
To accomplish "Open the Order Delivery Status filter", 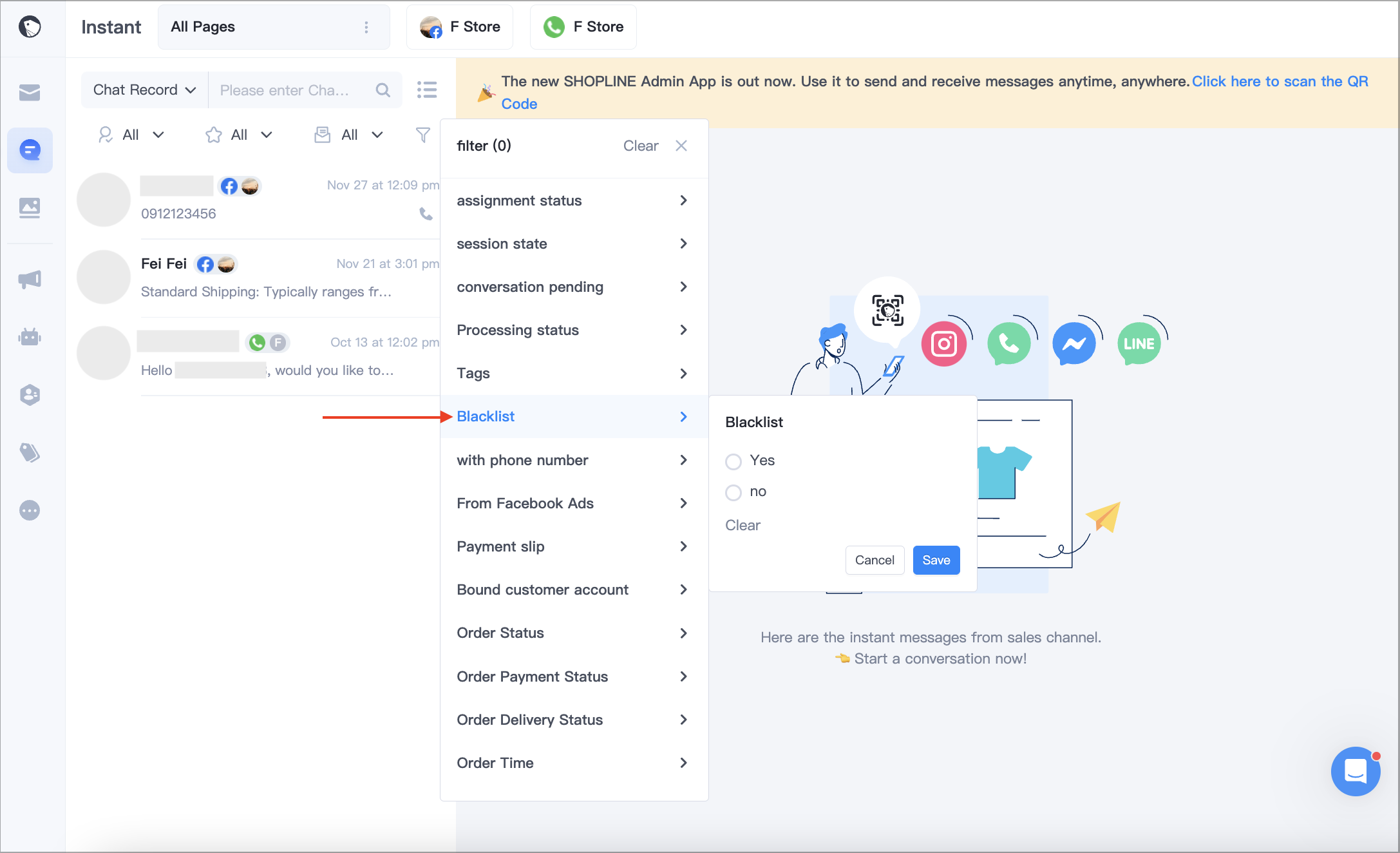I will coord(574,720).
